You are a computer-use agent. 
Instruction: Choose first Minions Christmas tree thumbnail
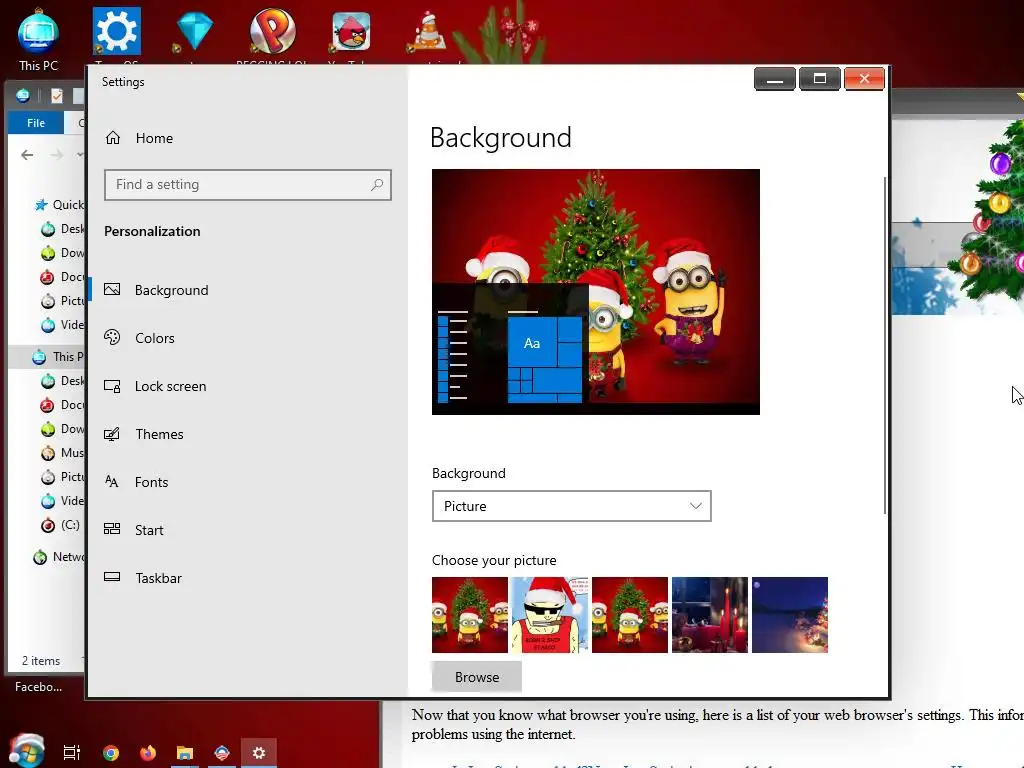pos(470,615)
